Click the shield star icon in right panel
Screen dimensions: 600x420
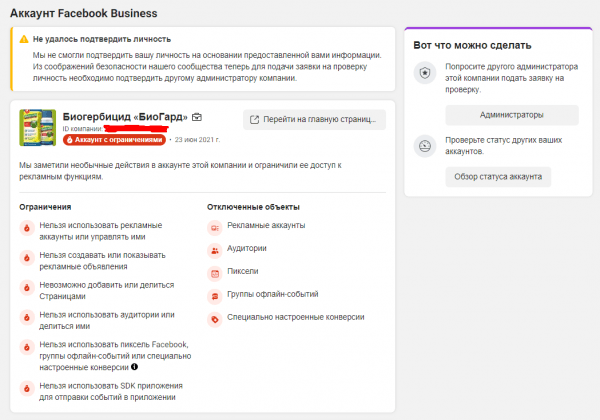[425, 73]
